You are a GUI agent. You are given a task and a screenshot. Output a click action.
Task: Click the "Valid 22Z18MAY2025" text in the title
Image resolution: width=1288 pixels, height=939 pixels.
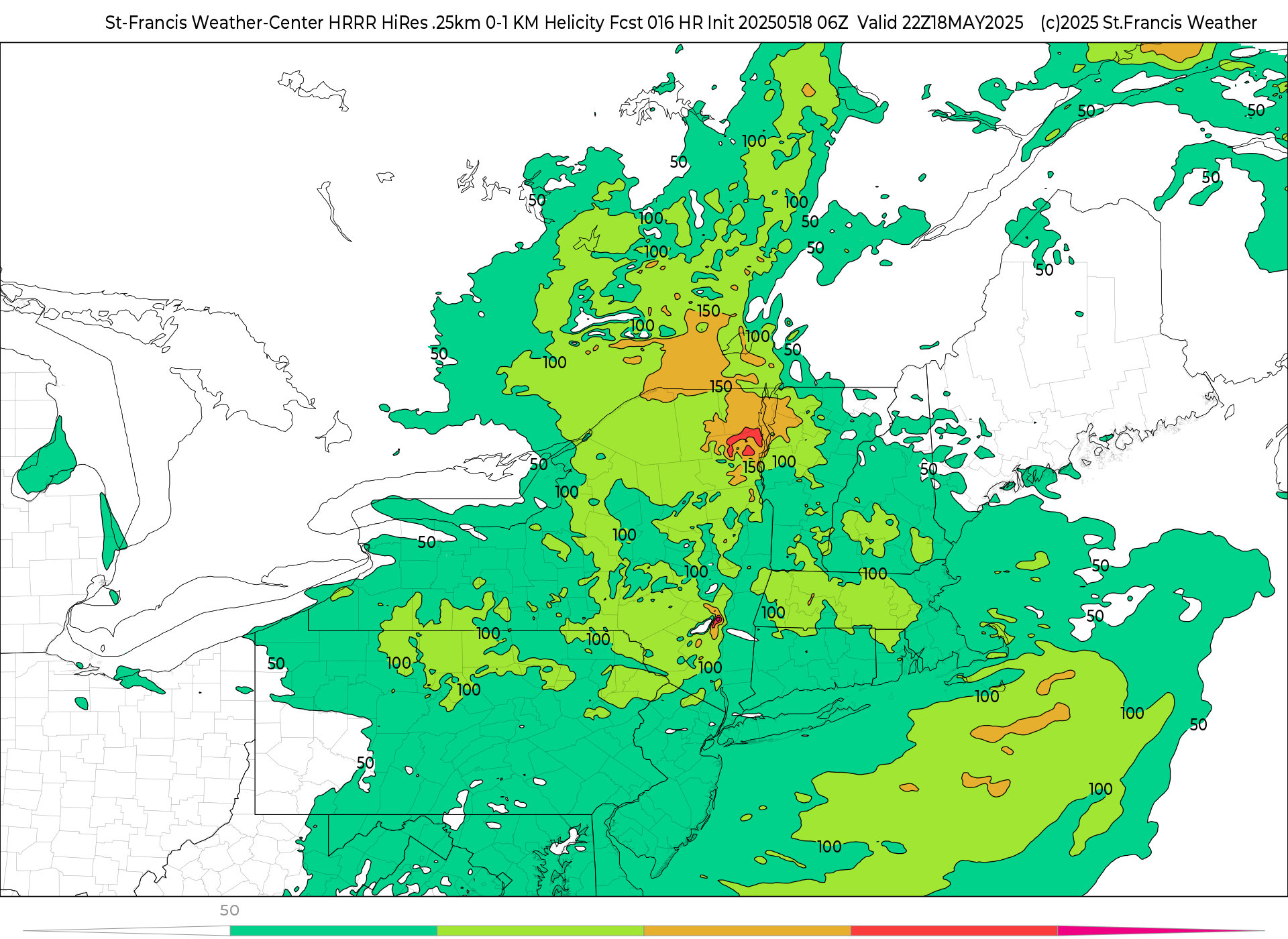click(x=941, y=23)
